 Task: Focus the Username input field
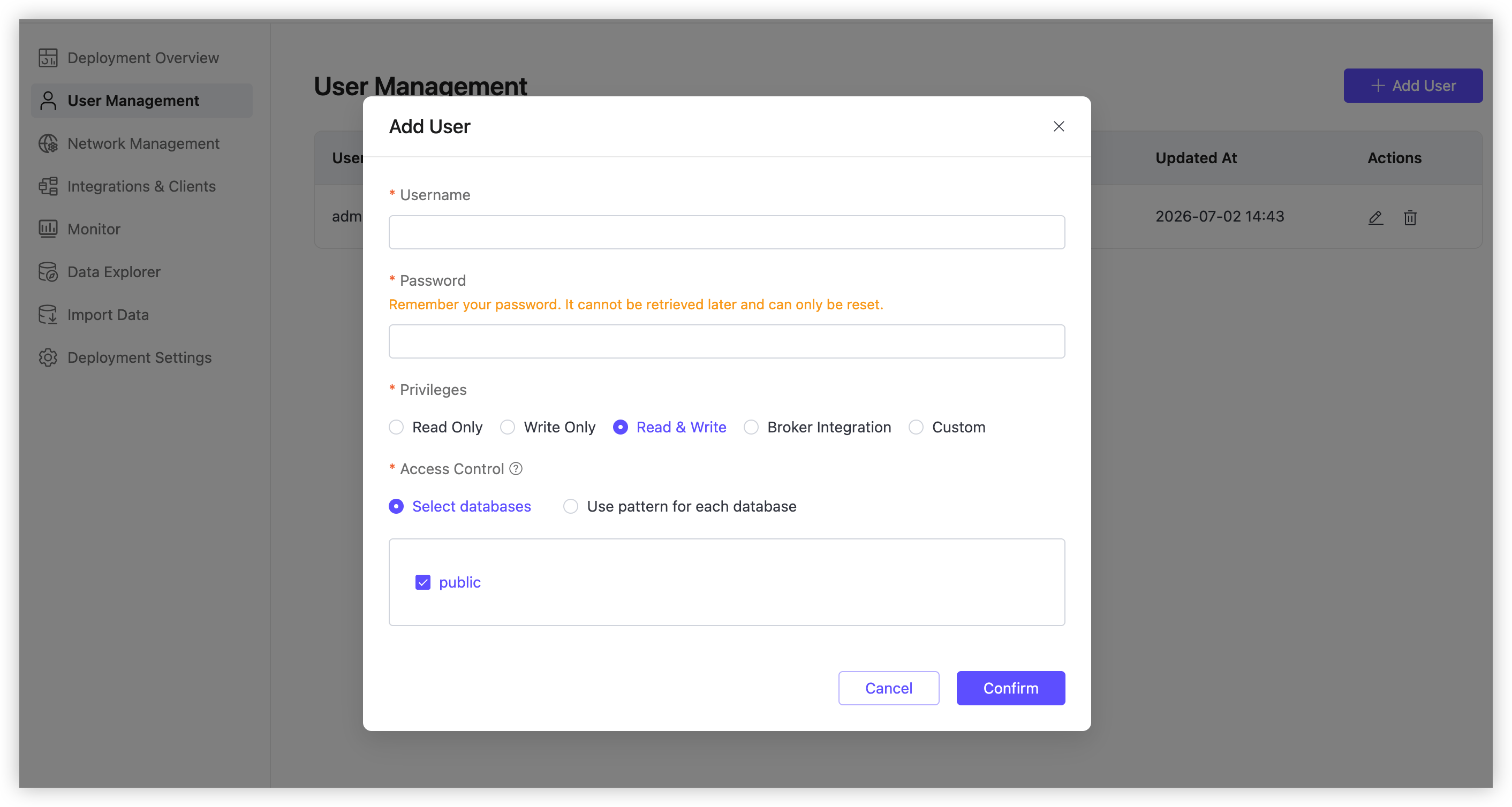726,232
